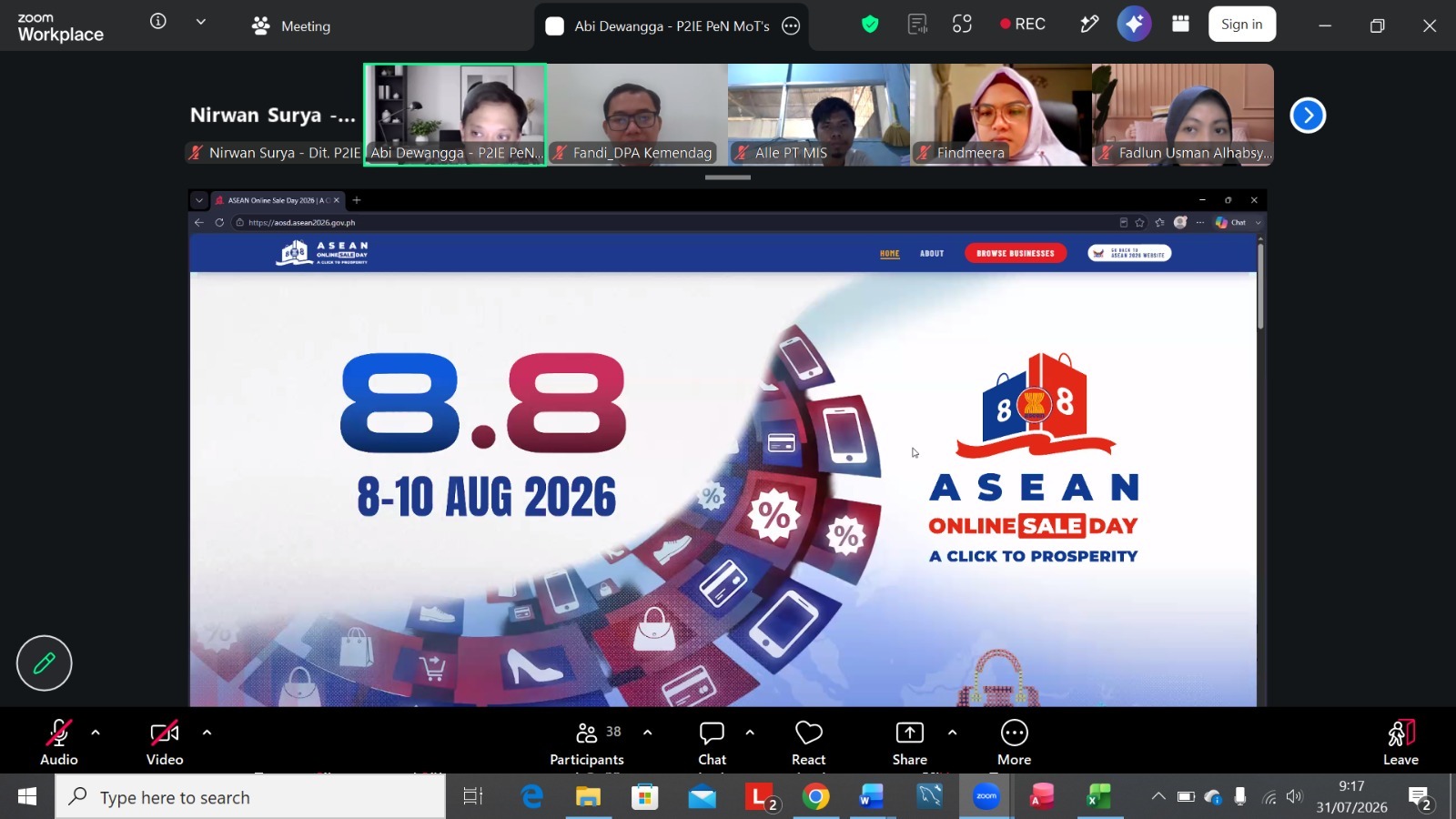The image size is (1456, 819).
Task: Open annotate pen icon in top bar
Action: (1089, 25)
